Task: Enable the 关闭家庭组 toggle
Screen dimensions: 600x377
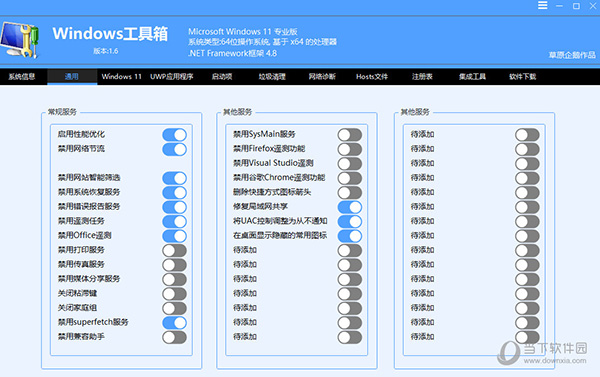Action: click(174, 308)
